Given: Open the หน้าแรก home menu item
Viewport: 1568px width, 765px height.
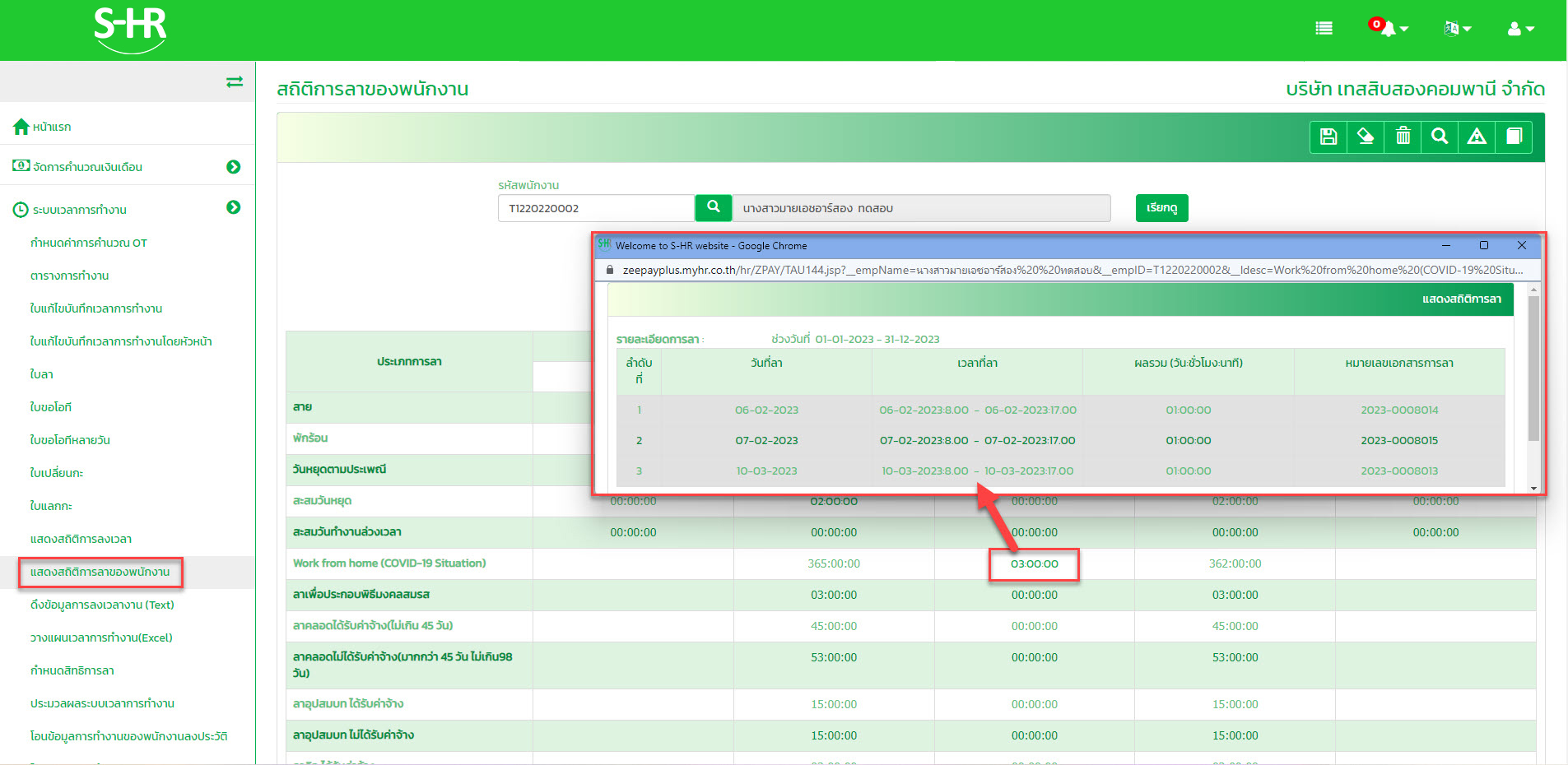Looking at the screenshot, I should click(51, 127).
